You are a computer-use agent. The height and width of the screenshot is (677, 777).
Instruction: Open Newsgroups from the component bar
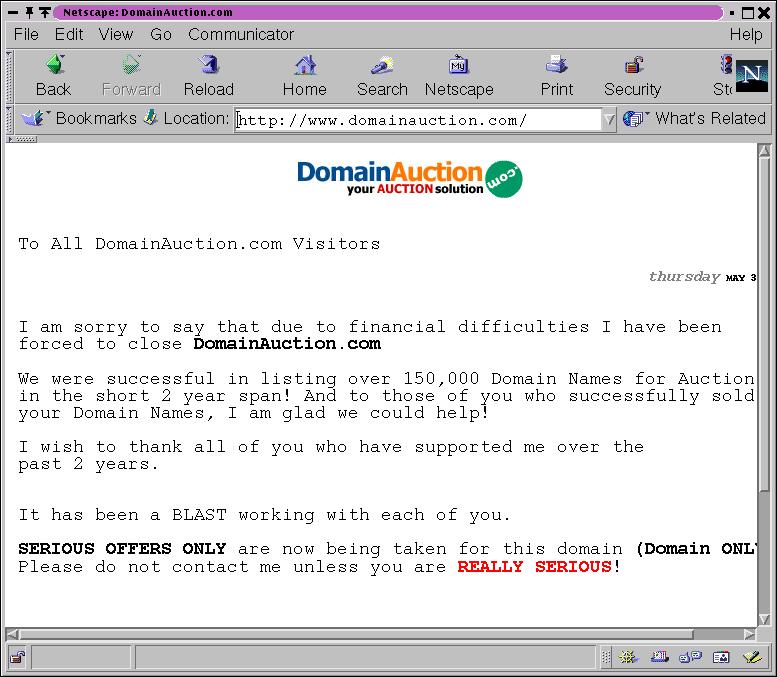pos(690,657)
